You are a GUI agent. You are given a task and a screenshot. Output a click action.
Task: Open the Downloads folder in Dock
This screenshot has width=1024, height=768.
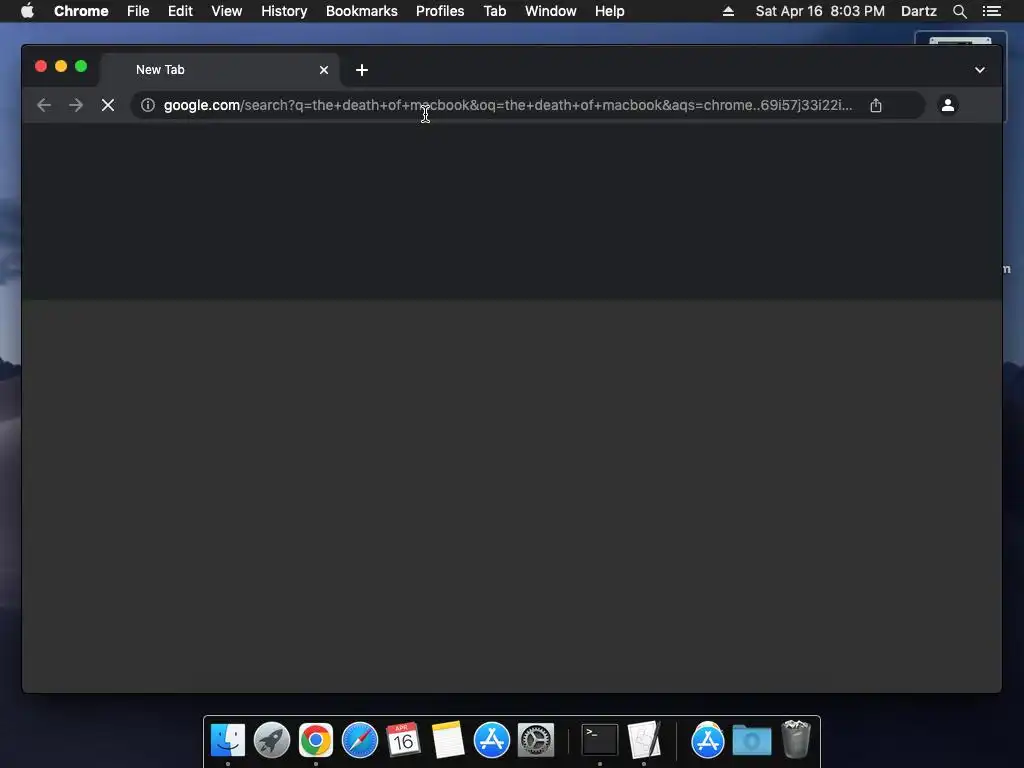point(752,740)
